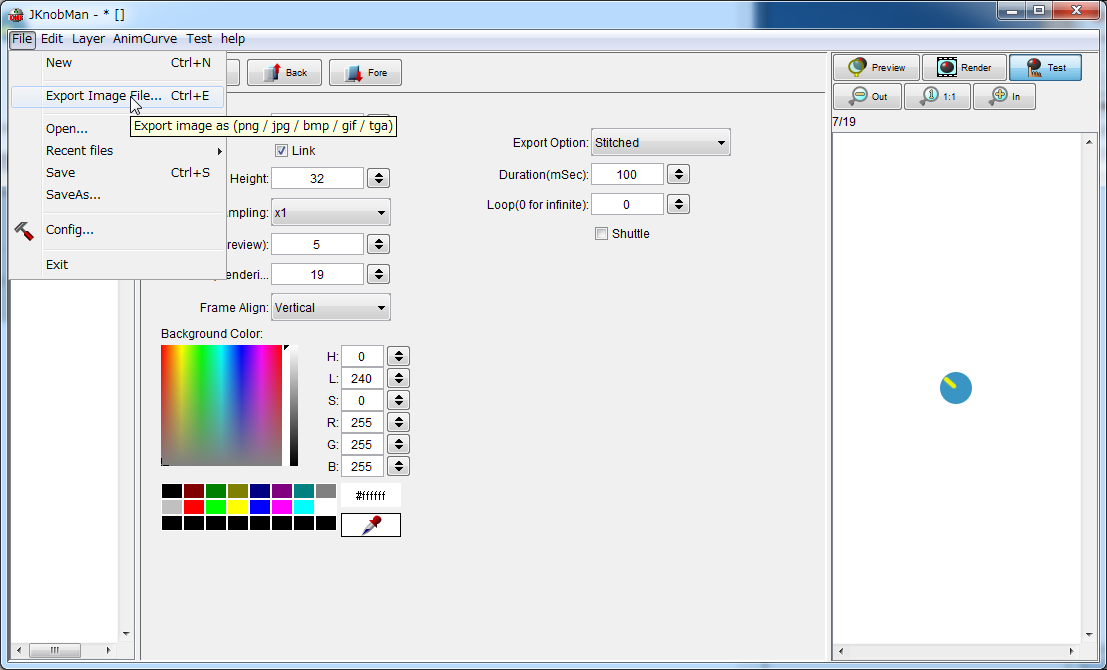Select the bright green color swatch

tap(215, 507)
